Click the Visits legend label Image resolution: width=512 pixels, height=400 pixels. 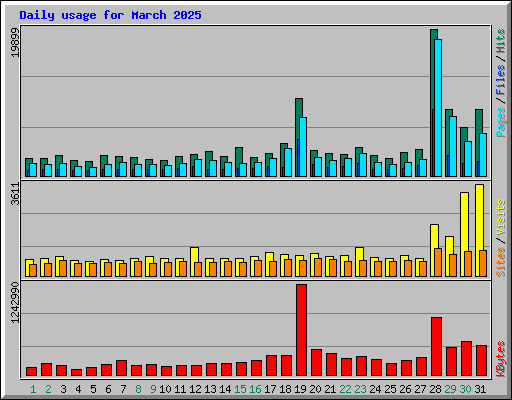500,217
